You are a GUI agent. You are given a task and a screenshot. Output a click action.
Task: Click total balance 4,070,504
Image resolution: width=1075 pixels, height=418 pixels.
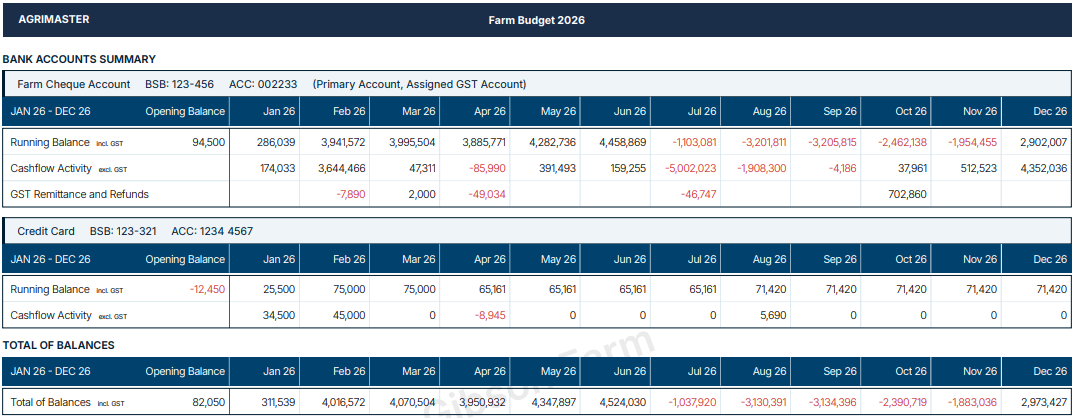click(x=413, y=402)
